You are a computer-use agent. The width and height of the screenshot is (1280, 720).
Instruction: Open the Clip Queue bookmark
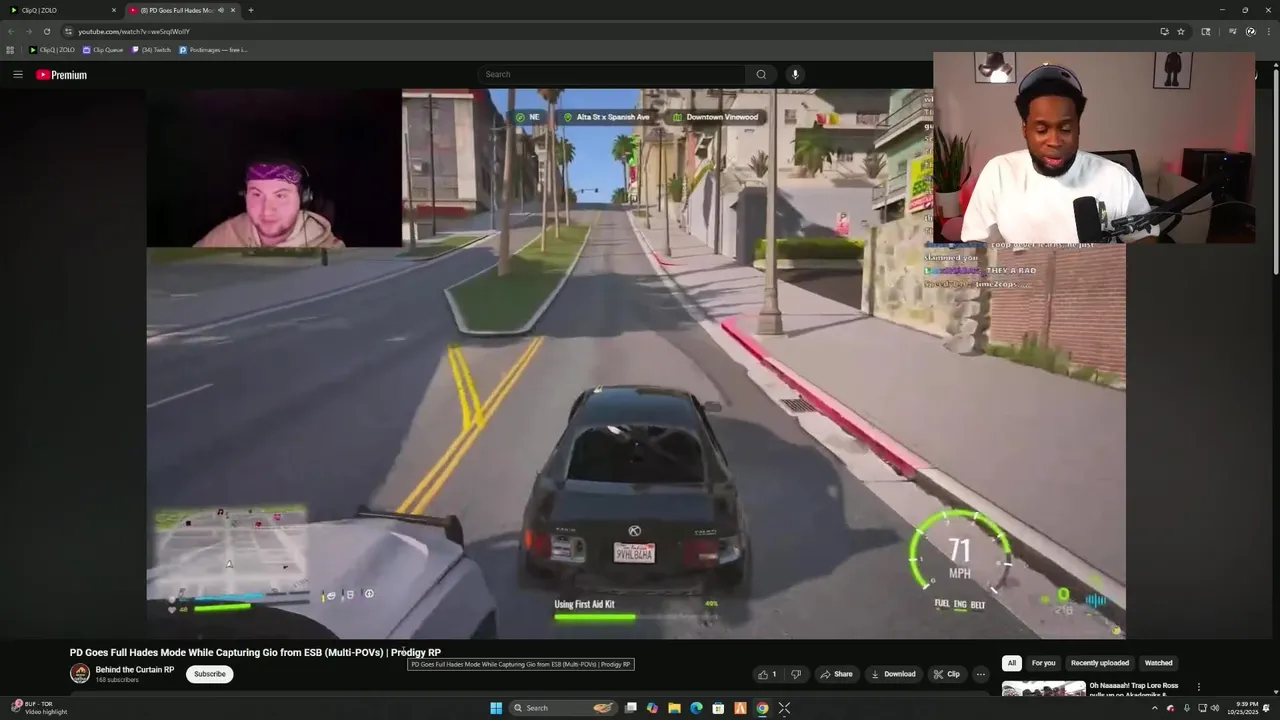coord(103,49)
